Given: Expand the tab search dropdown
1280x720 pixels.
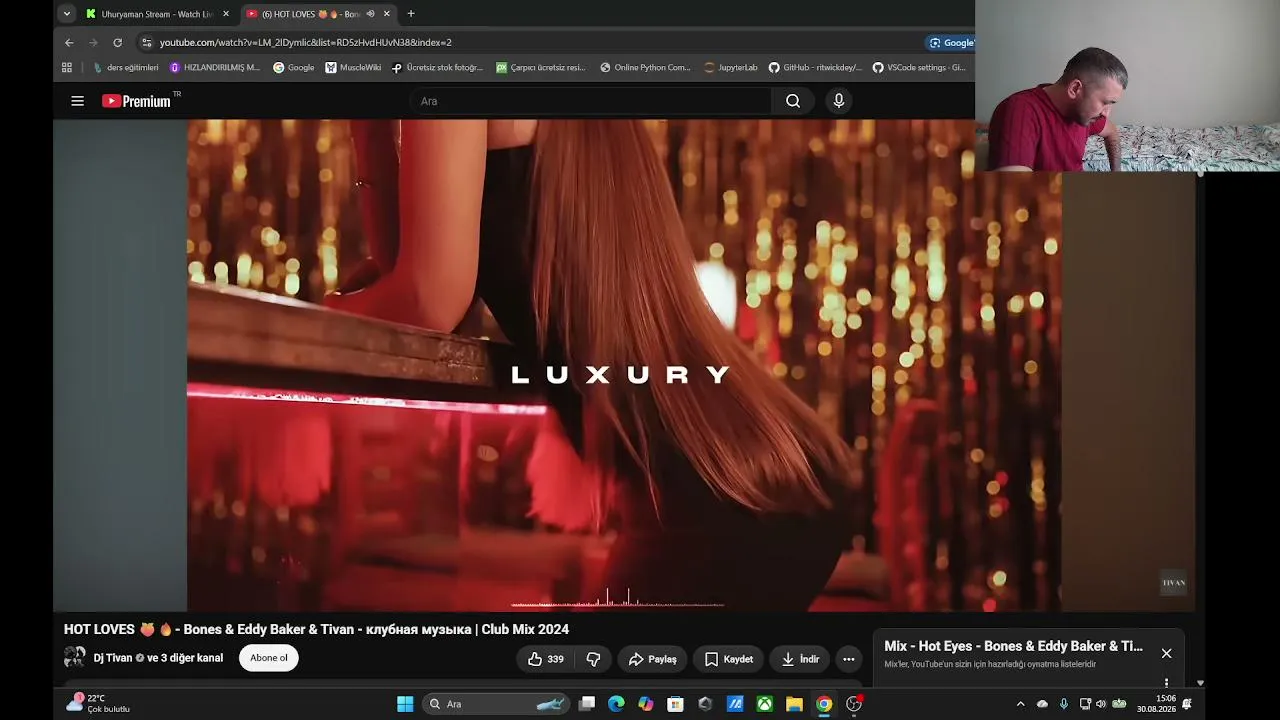Looking at the screenshot, I should (x=66, y=14).
